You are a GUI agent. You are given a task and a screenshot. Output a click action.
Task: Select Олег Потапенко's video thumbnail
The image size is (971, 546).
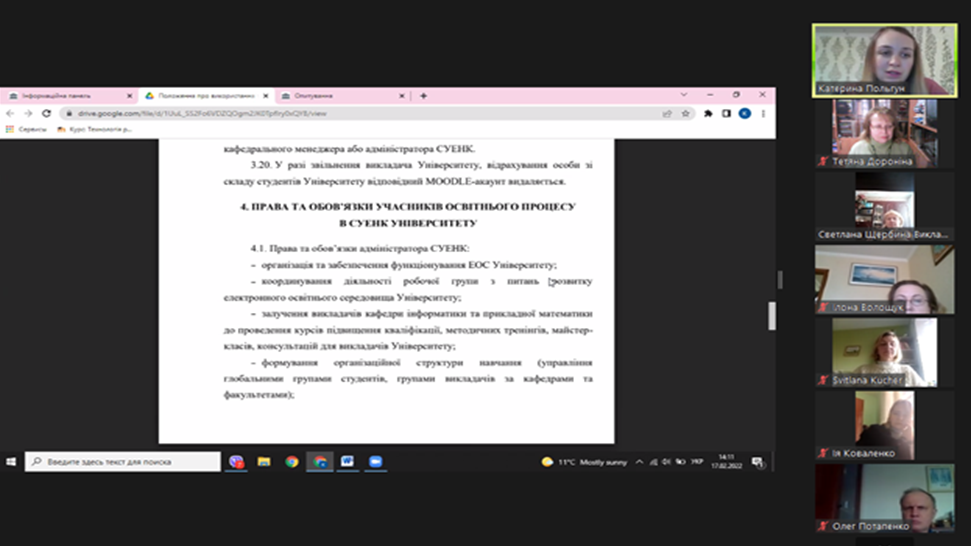point(884,498)
